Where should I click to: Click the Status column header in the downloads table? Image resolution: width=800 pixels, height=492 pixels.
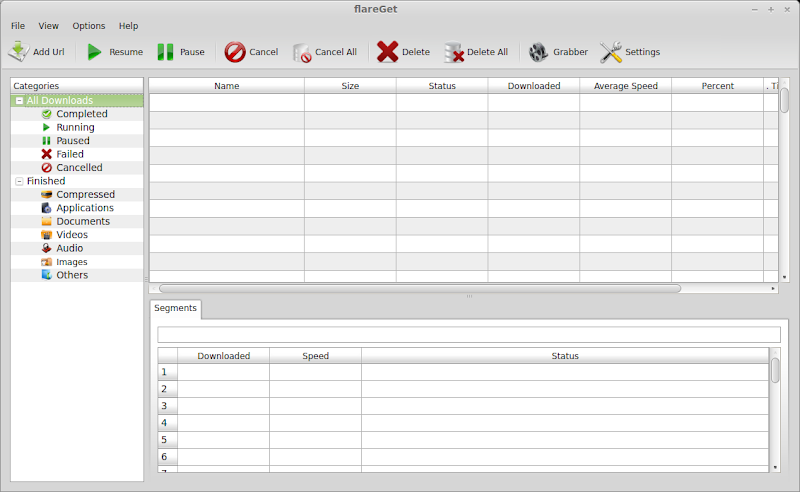click(x=442, y=86)
